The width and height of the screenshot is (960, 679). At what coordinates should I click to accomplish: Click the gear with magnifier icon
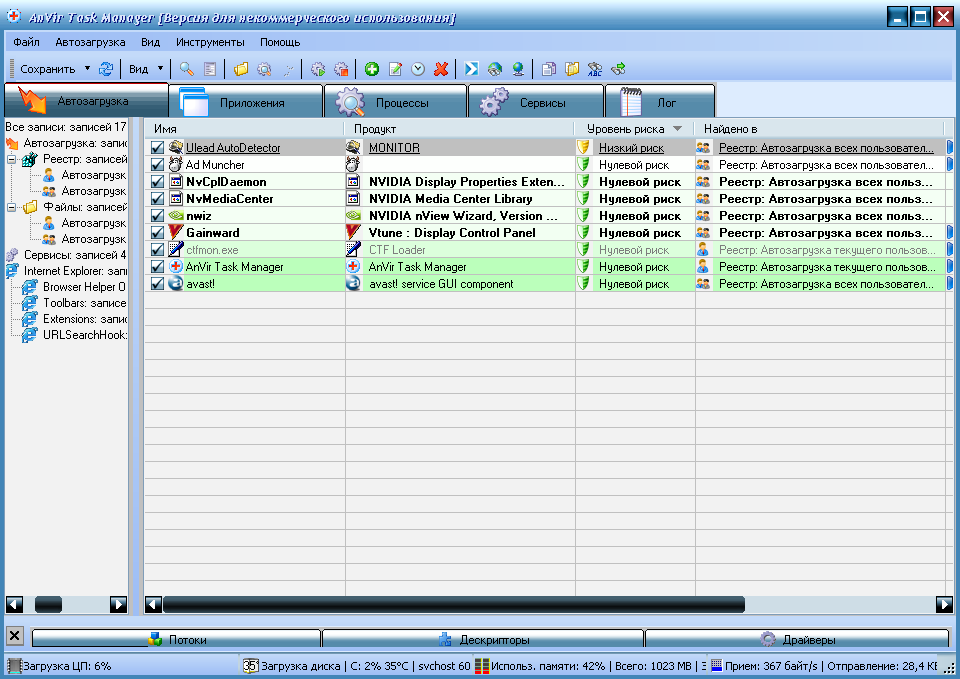(264, 69)
